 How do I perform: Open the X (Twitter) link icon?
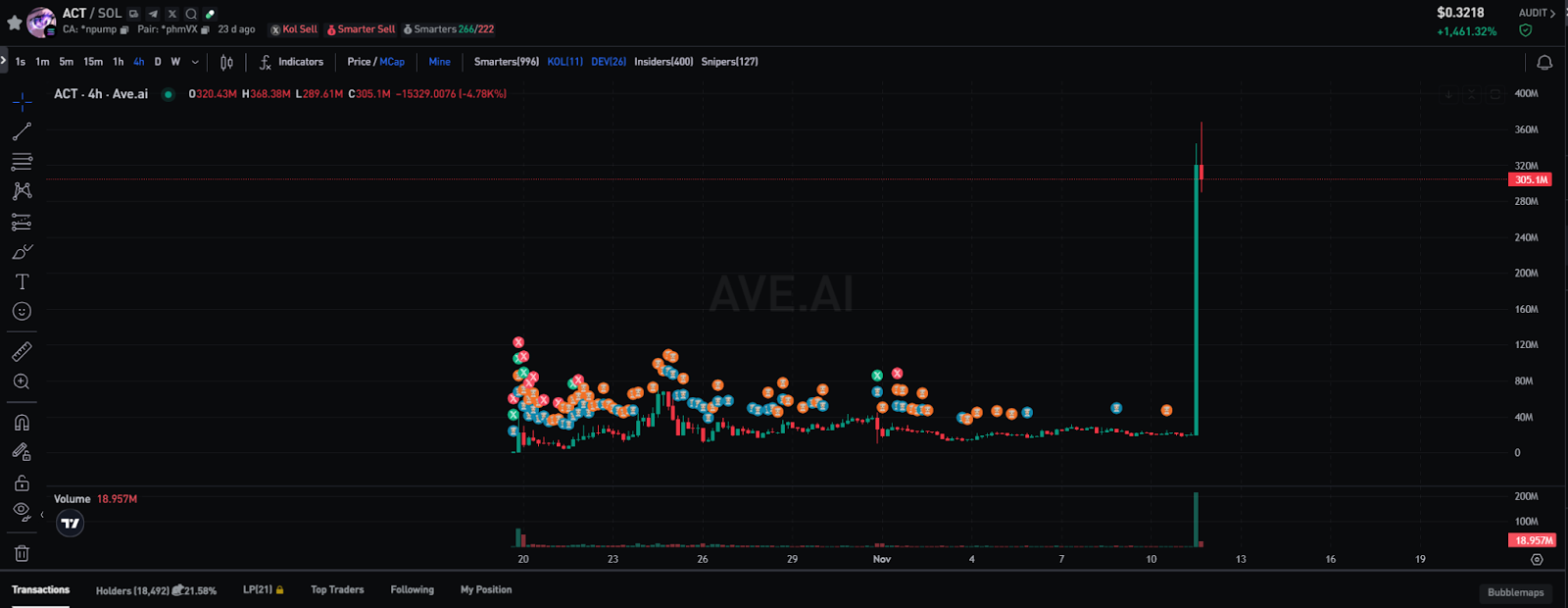(x=171, y=14)
